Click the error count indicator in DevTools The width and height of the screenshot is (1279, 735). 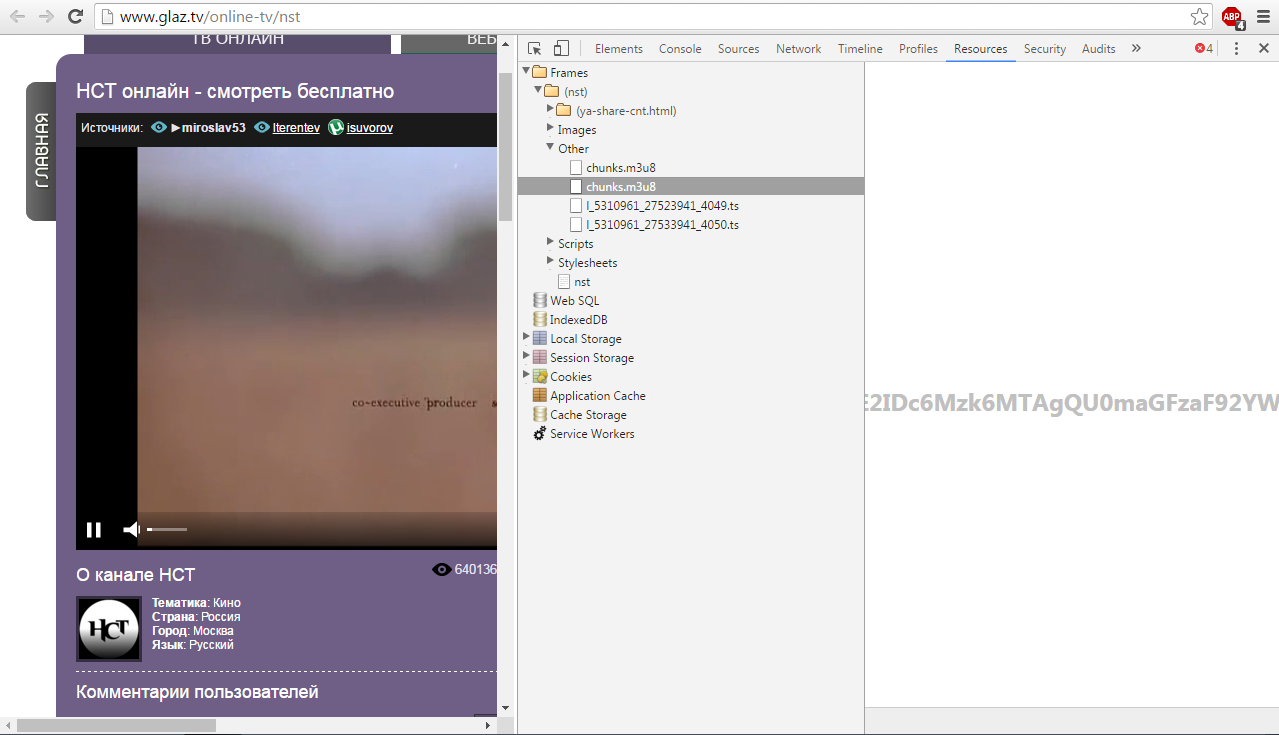coord(1202,47)
